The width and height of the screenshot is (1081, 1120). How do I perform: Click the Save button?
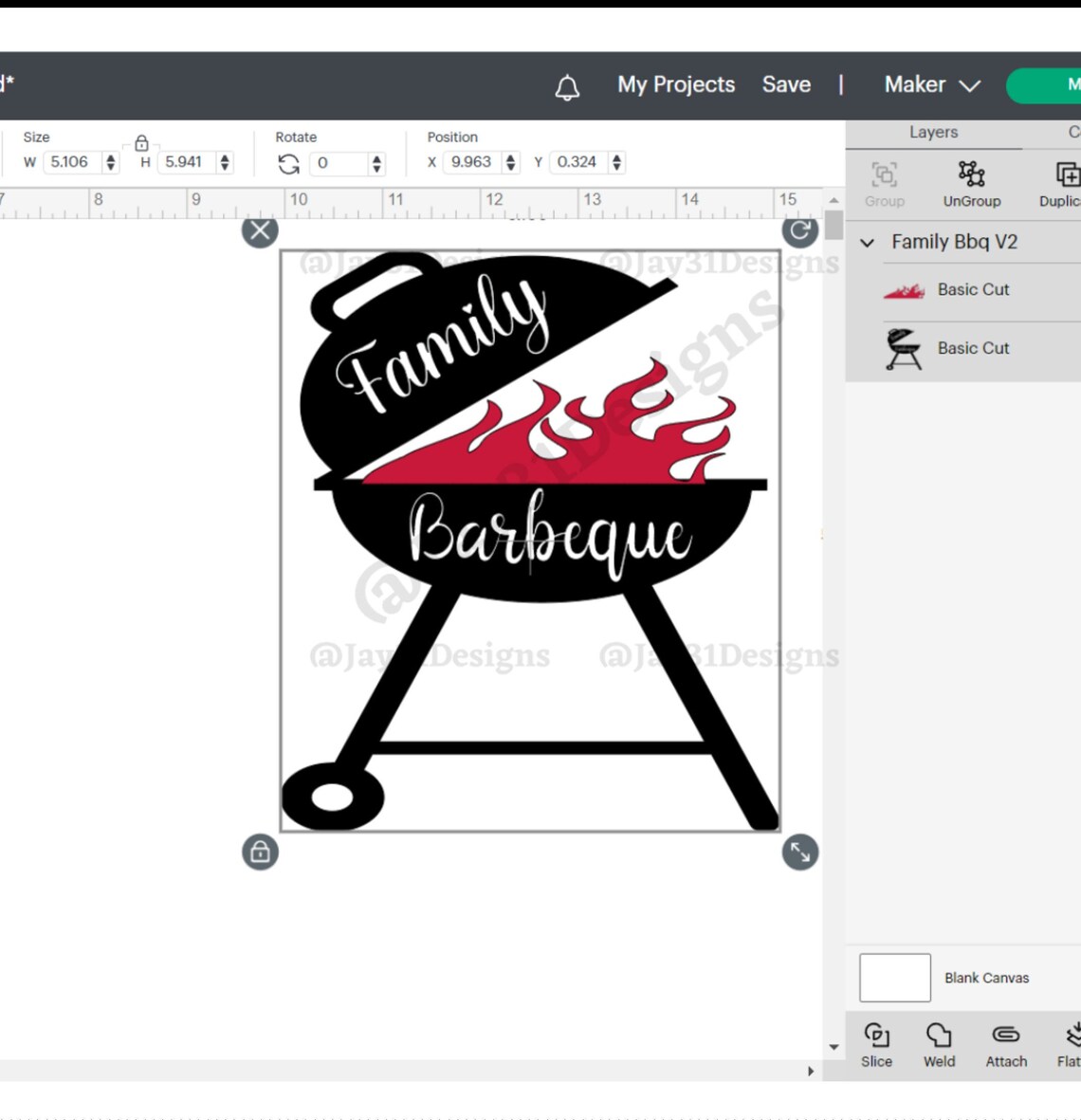pyautogui.click(x=786, y=84)
